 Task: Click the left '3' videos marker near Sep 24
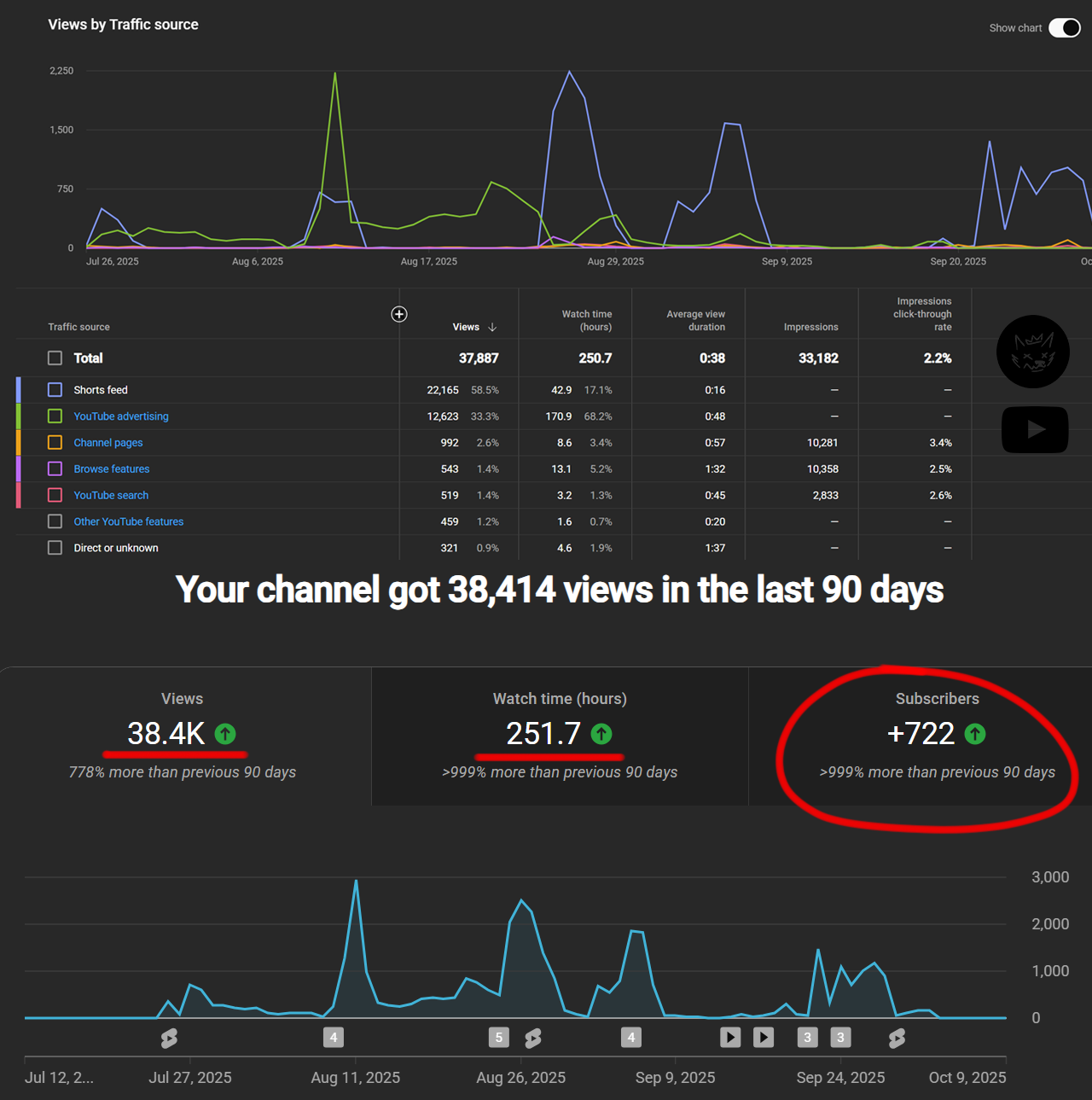click(x=807, y=1038)
